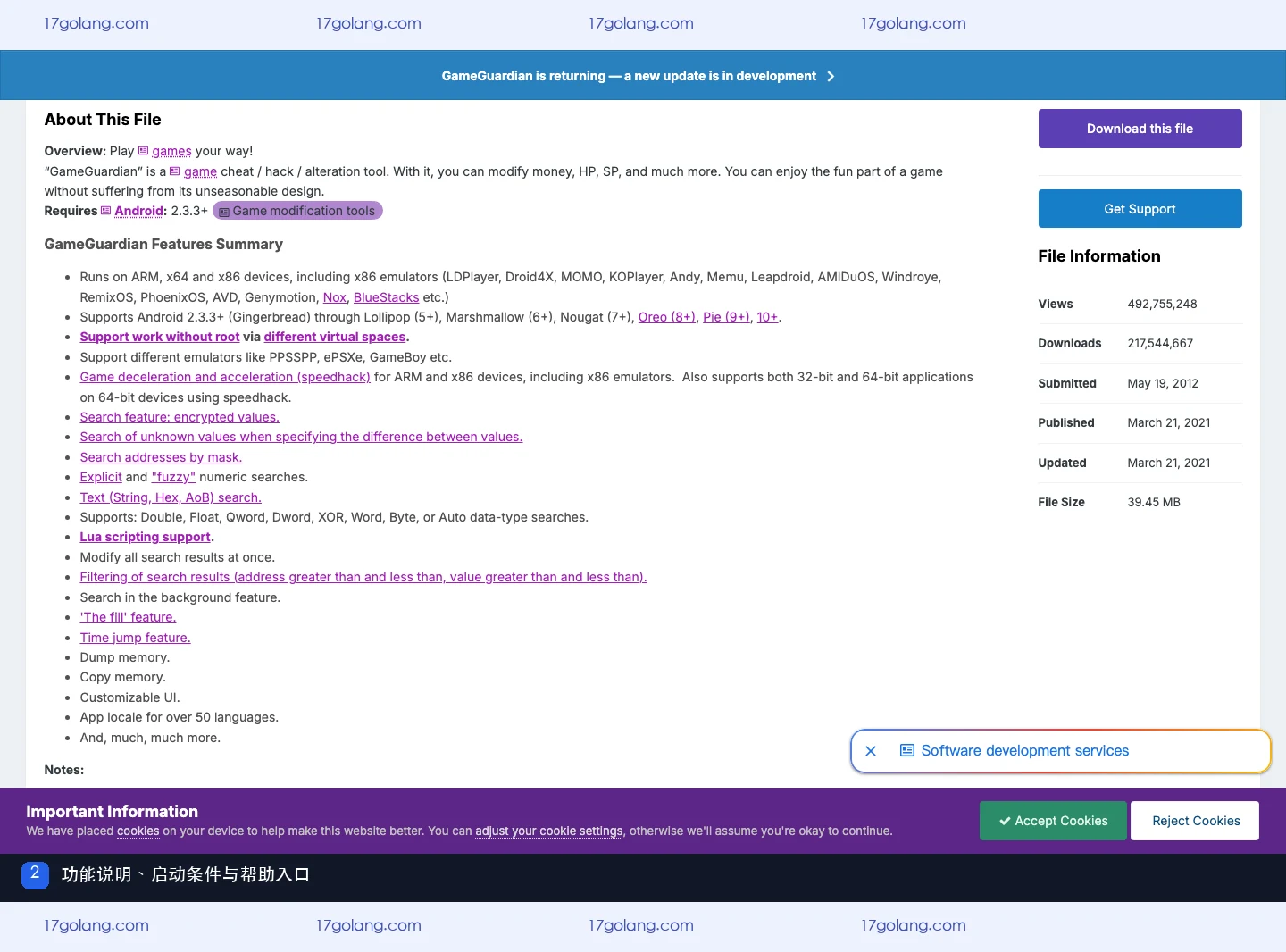Open Game deceleration and acceleration (speedhack) link
Screen dimensions: 1286x952
pos(225,377)
